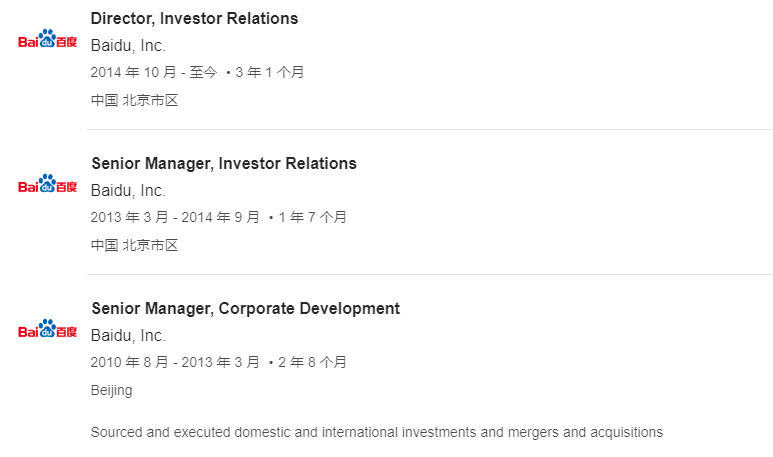
Task: Open the Baidu logo next to Senior Manager, Investor Relations
Action: coord(47,183)
